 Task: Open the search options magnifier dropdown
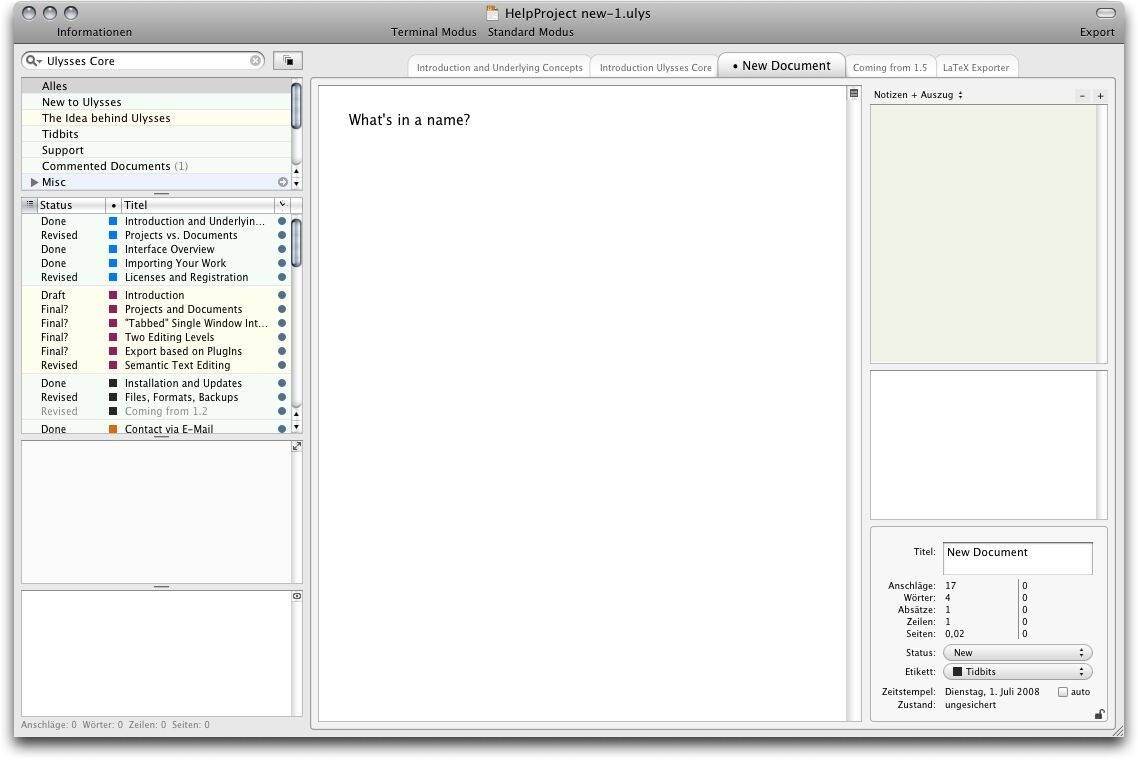pyautogui.click(x=33, y=61)
